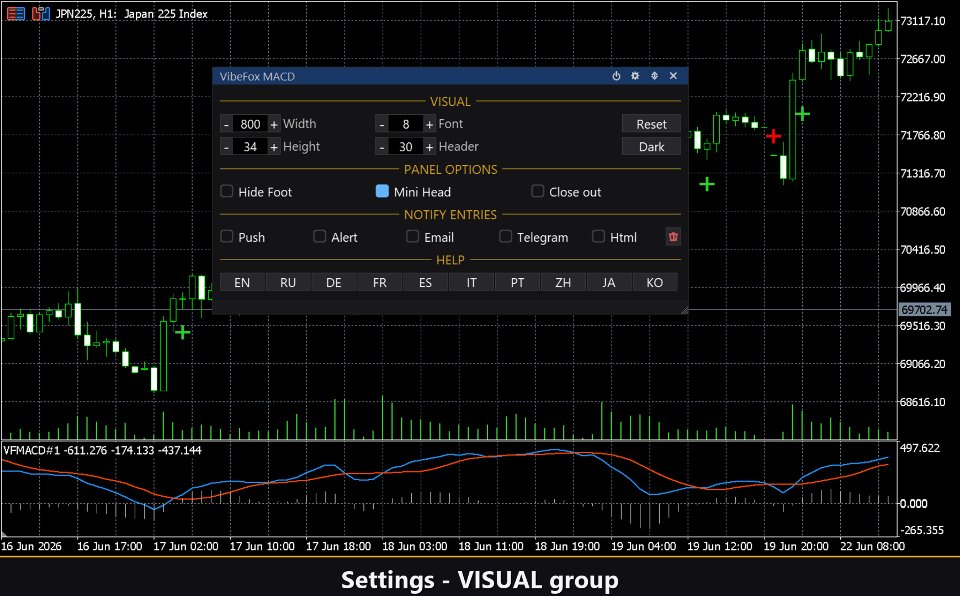Enable the Close out checkbox
Viewport: 960px width, 596px height.
[x=538, y=191]
